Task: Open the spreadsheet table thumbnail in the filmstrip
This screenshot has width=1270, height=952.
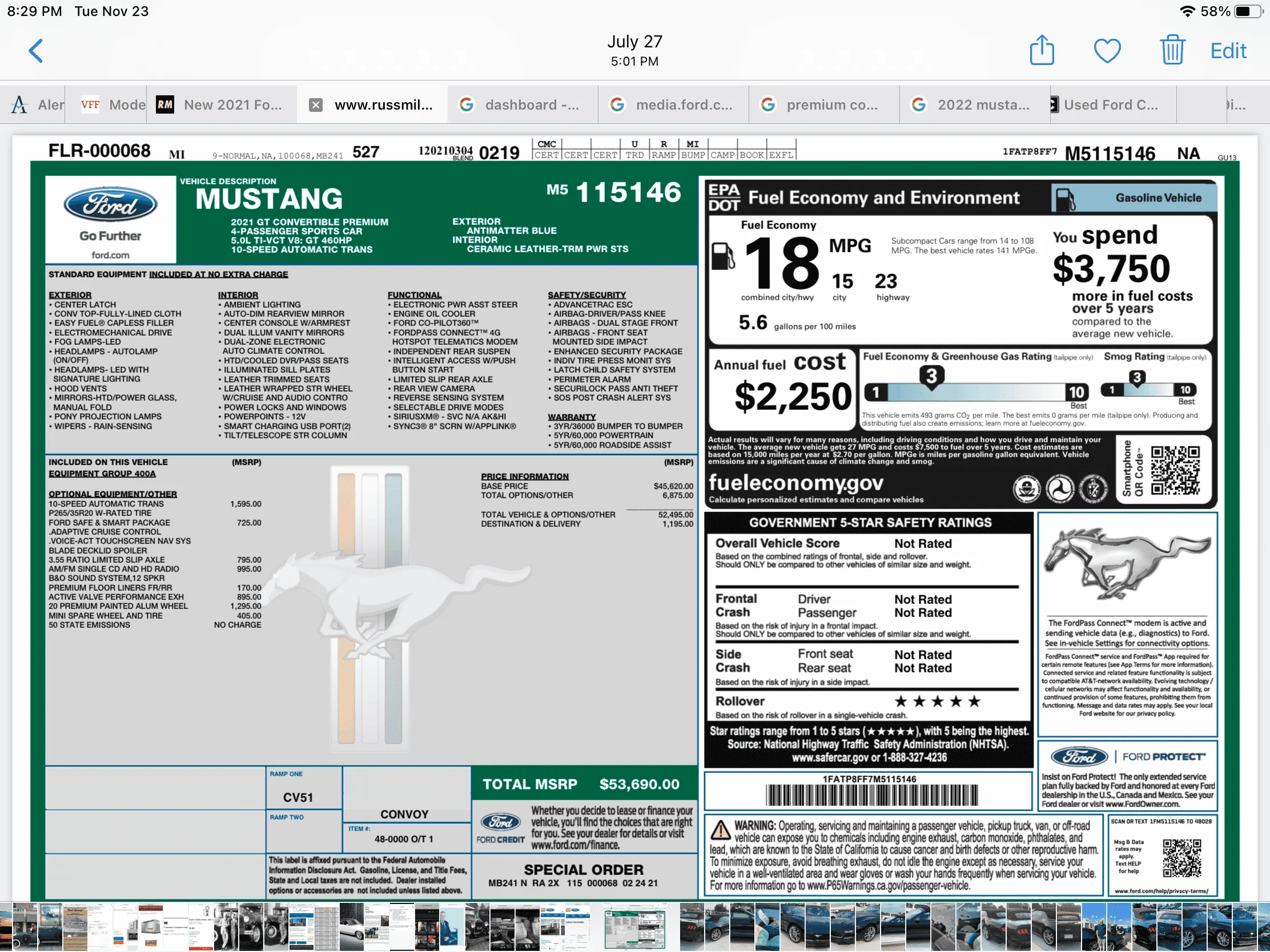Action: click(326, 927)
